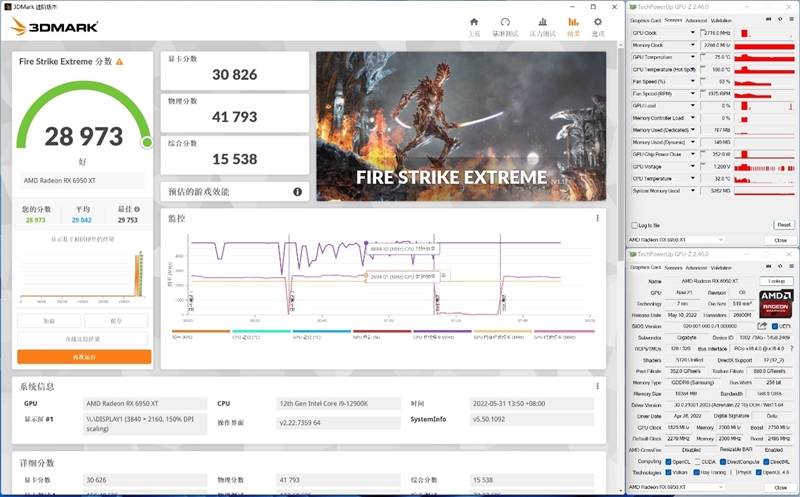The image size is (800, 497).
Task: Open the 3DMark stress tests icon
Action: pyautogui.click(x=542, y=22)
